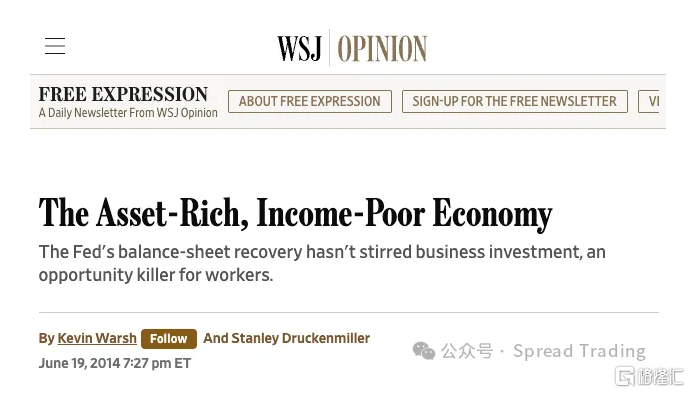Open the hamburger navigation menu

click(x=55, y=46)
